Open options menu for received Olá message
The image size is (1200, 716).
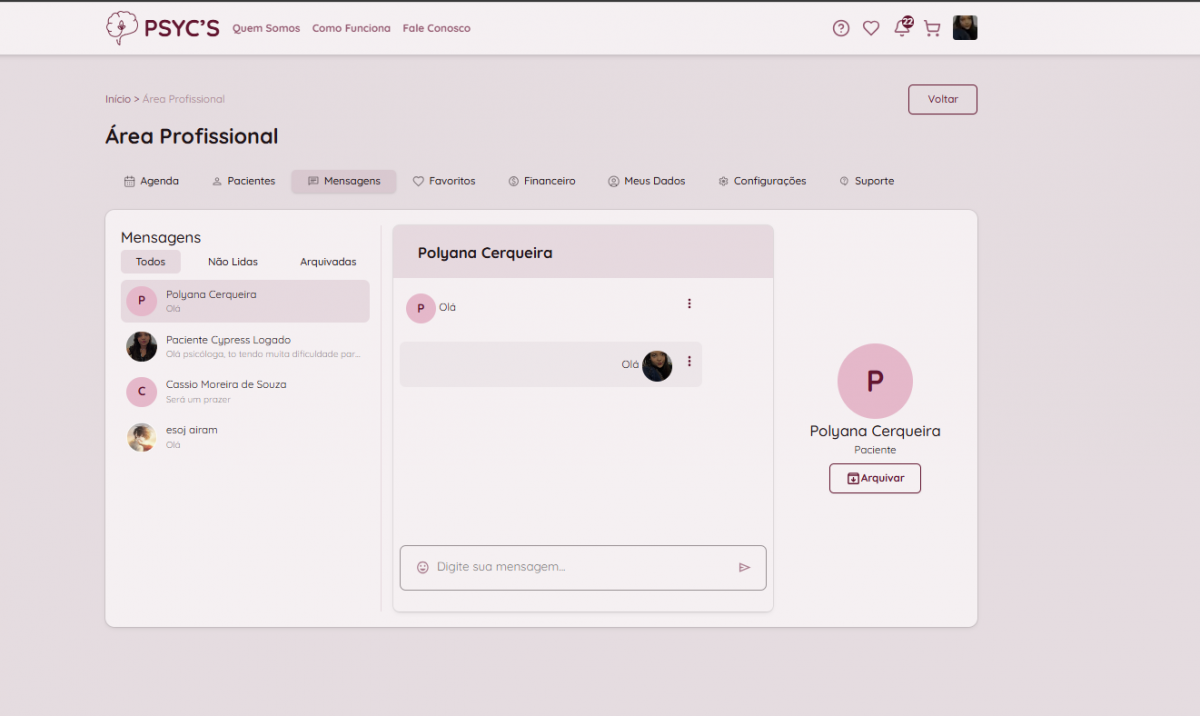click(689, 304)
